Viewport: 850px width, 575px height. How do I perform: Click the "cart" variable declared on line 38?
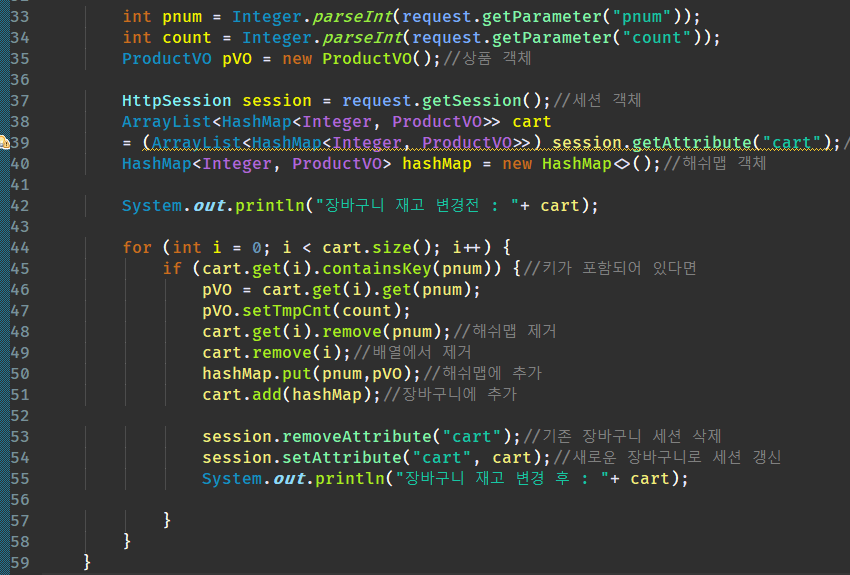click(x=532, y=122)
